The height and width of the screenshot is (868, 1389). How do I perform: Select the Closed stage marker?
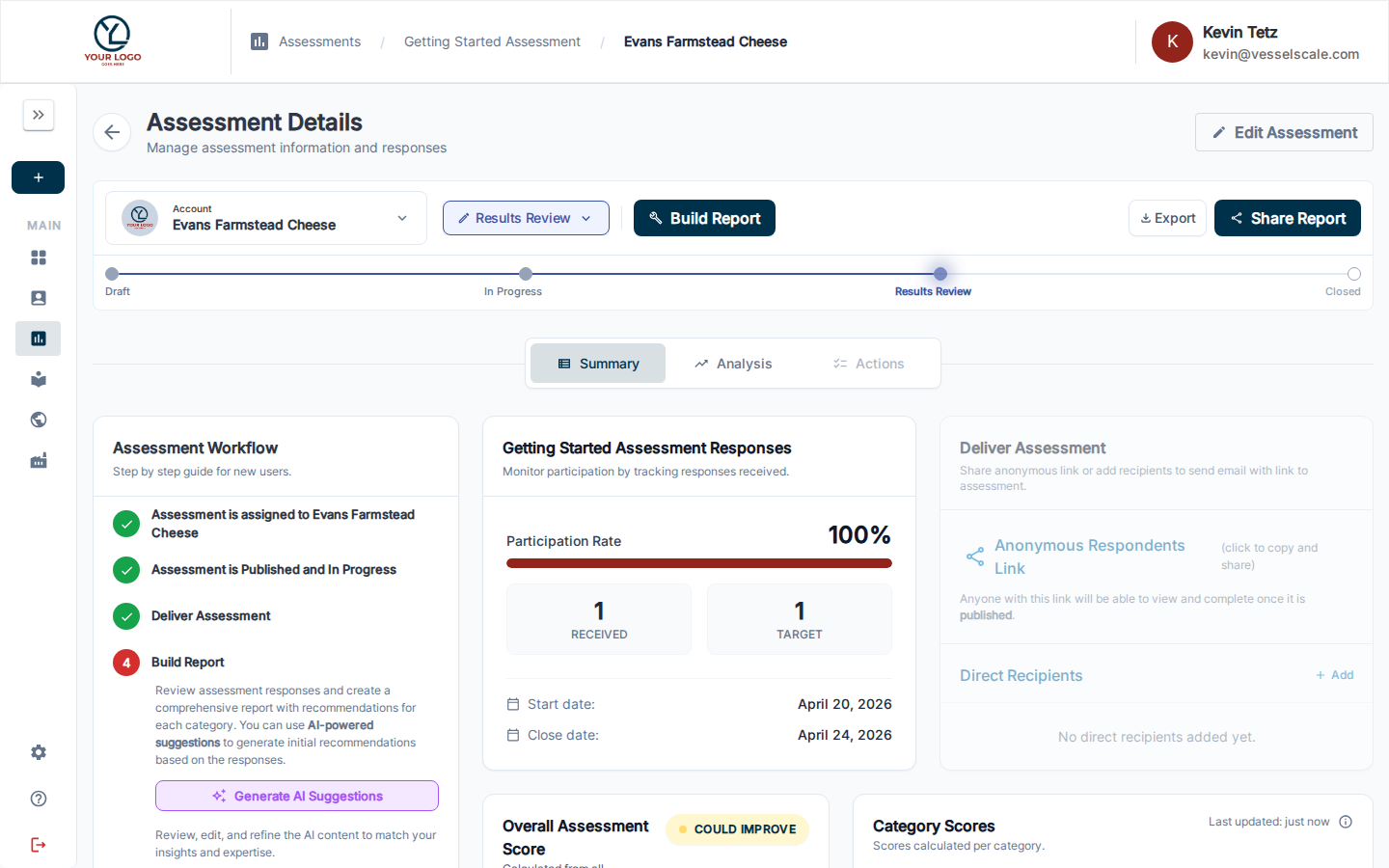click(x=1354, y=274)
